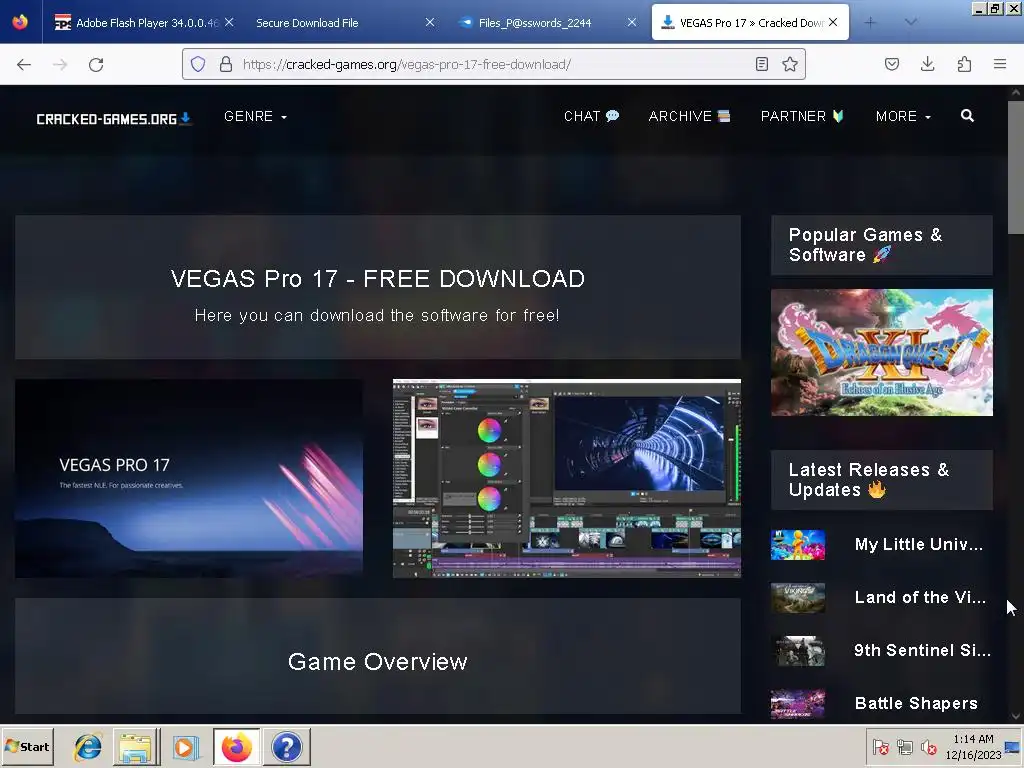Open the list all tabs arrow
The image size is (1024, 768).
click(x=911, y=23)
